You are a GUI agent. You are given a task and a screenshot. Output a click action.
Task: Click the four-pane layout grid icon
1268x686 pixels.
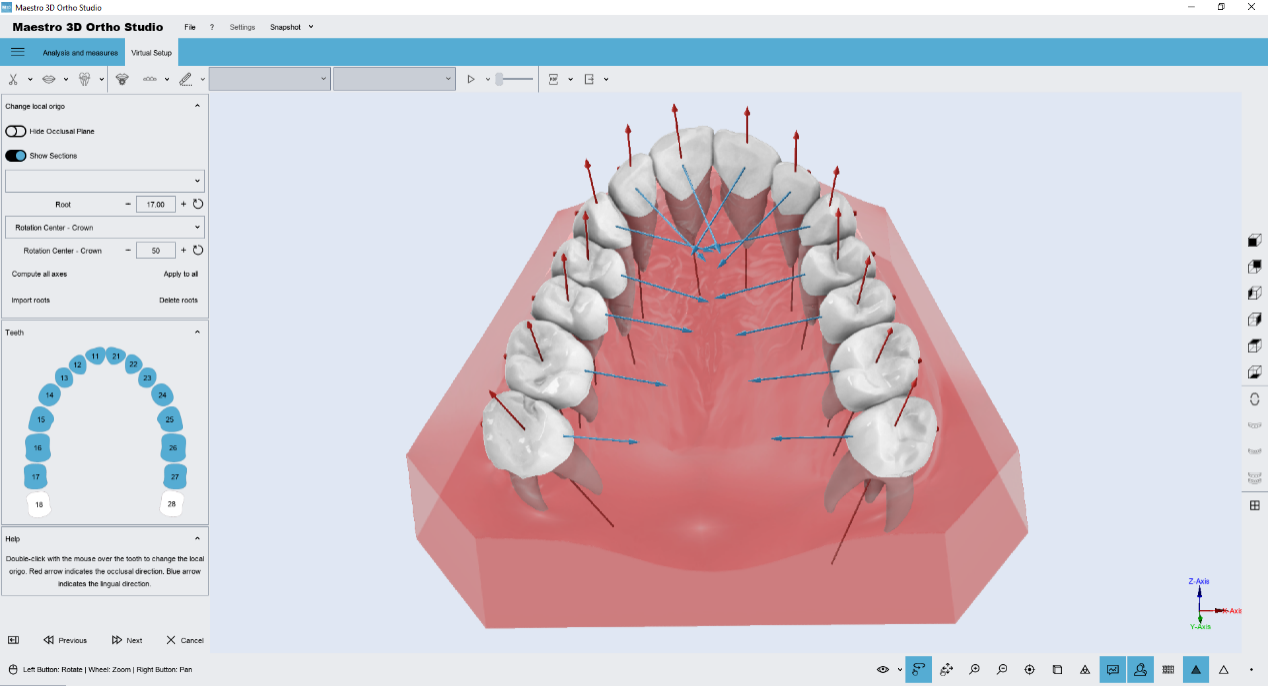click(x=1254, y=505)
